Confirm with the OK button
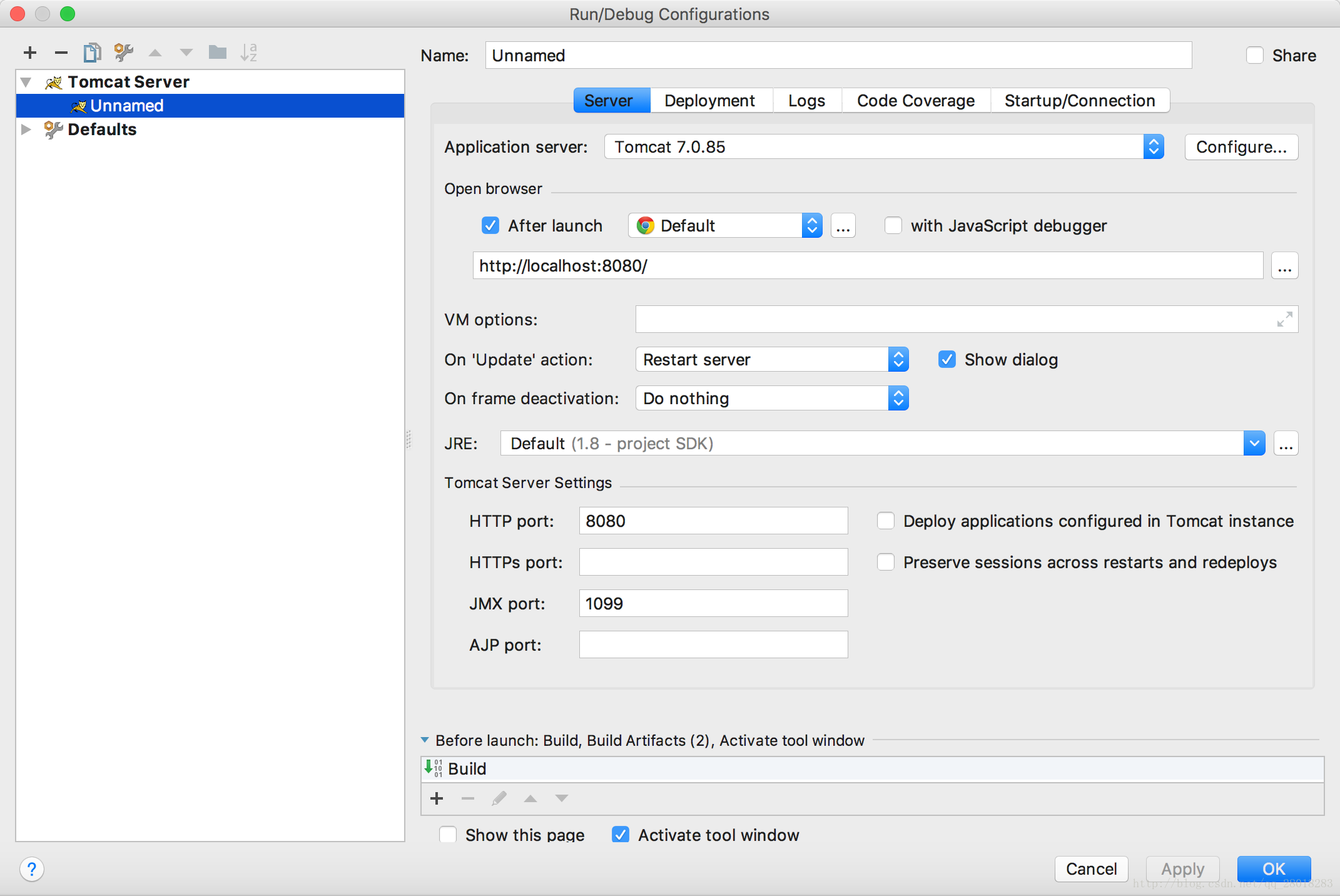This screenshot has height=896, width=1340. tap(1274, 869)
